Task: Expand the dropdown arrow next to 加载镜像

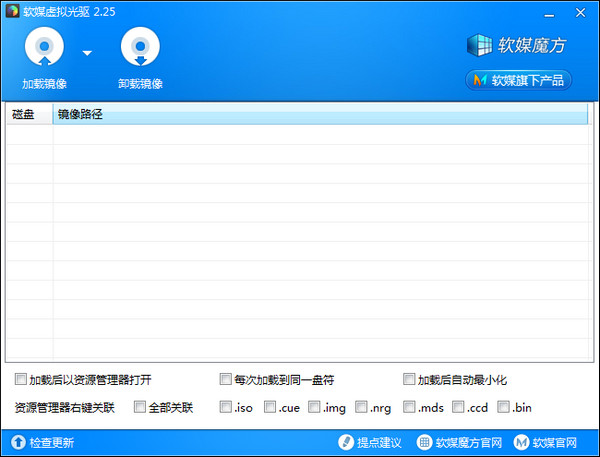Action: point(87,54)
